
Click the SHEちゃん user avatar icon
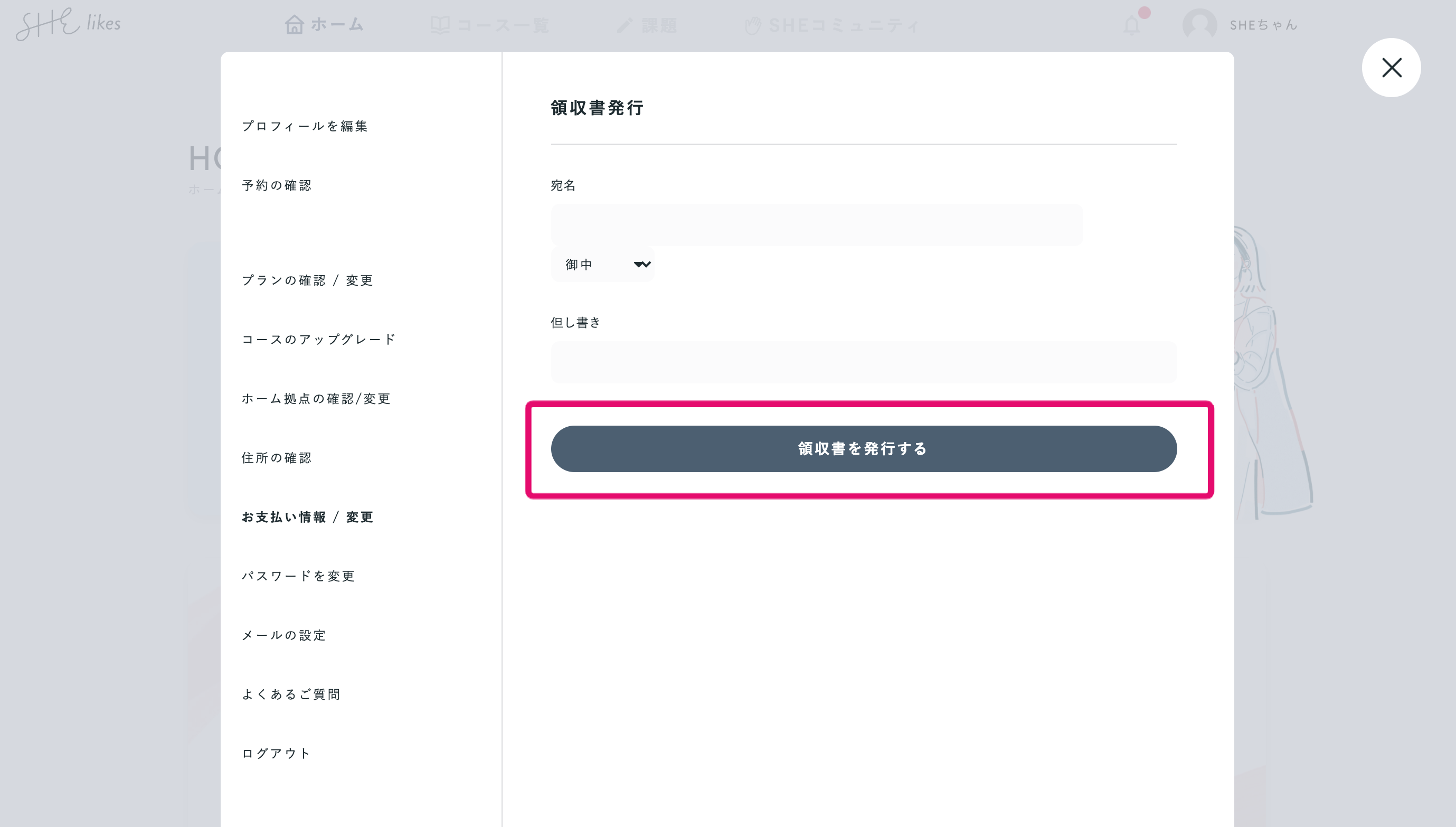pos(1199,25)
